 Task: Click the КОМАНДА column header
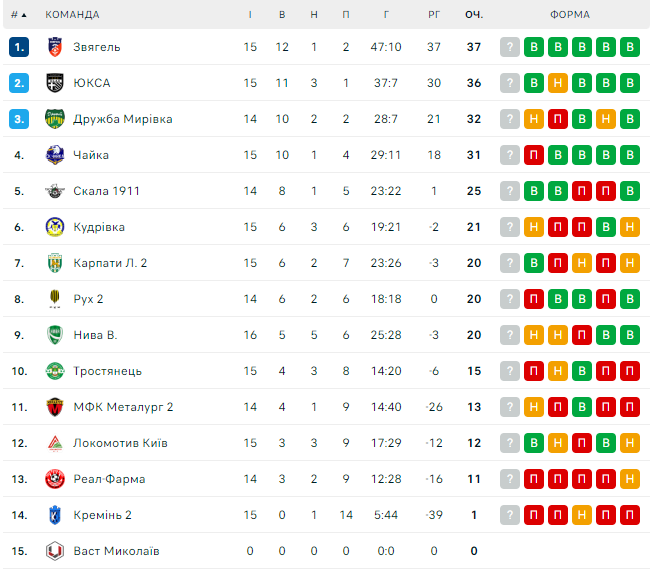[73, 15]
